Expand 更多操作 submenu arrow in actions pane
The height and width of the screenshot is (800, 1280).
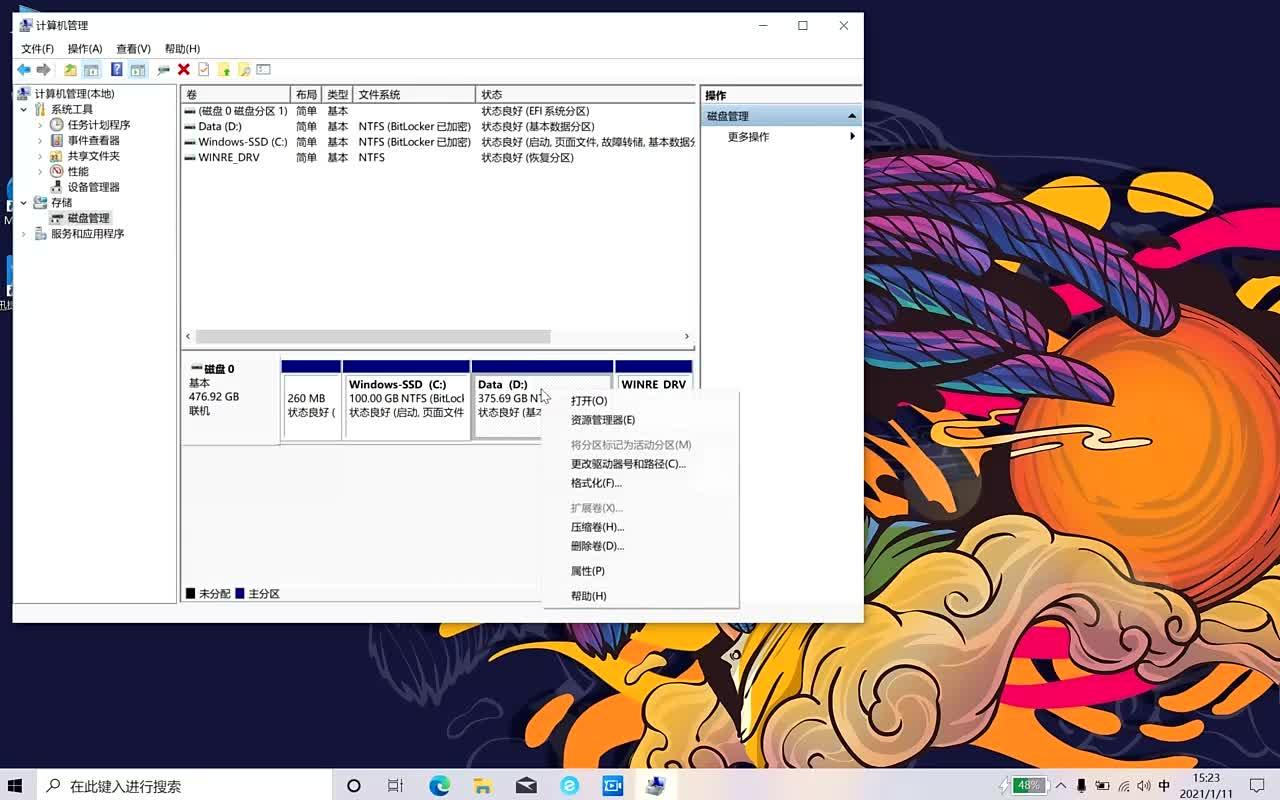pyautogui.click(x=852, y=136)
